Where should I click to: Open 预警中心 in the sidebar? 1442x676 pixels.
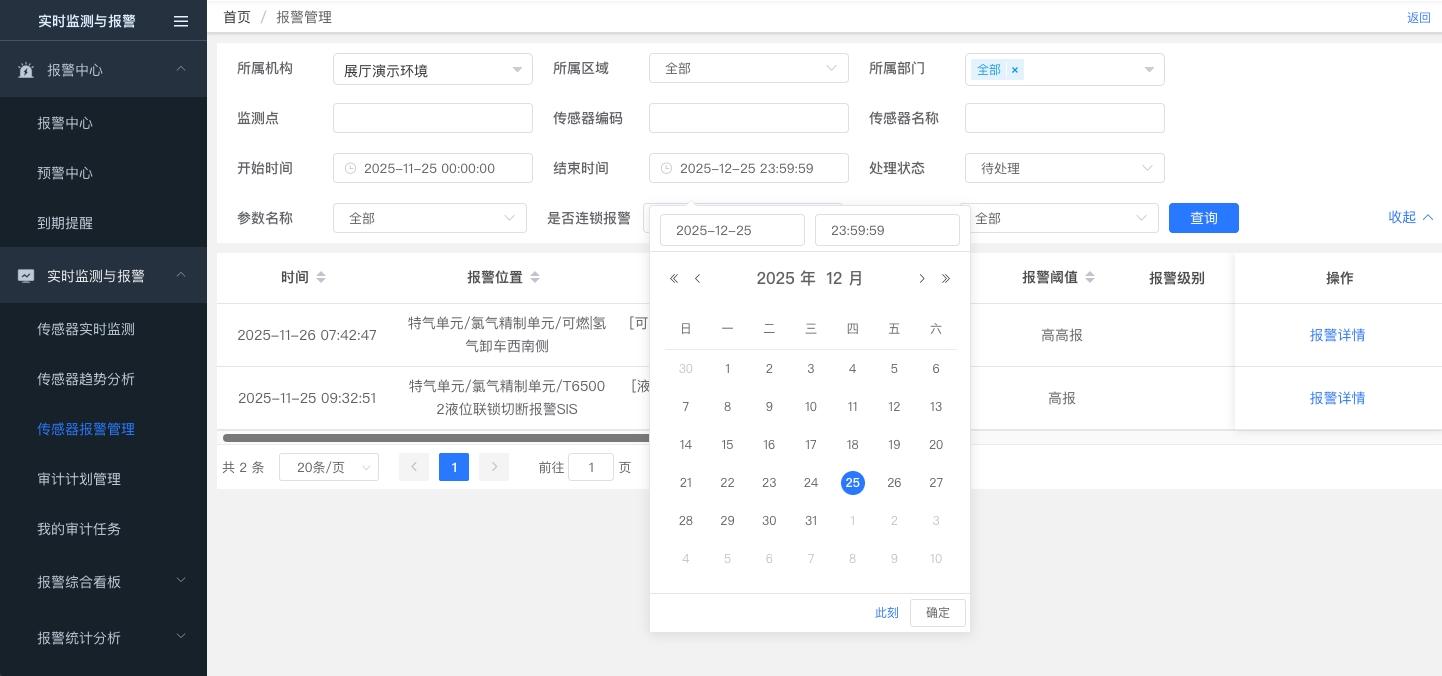click(x=65, y=173)
